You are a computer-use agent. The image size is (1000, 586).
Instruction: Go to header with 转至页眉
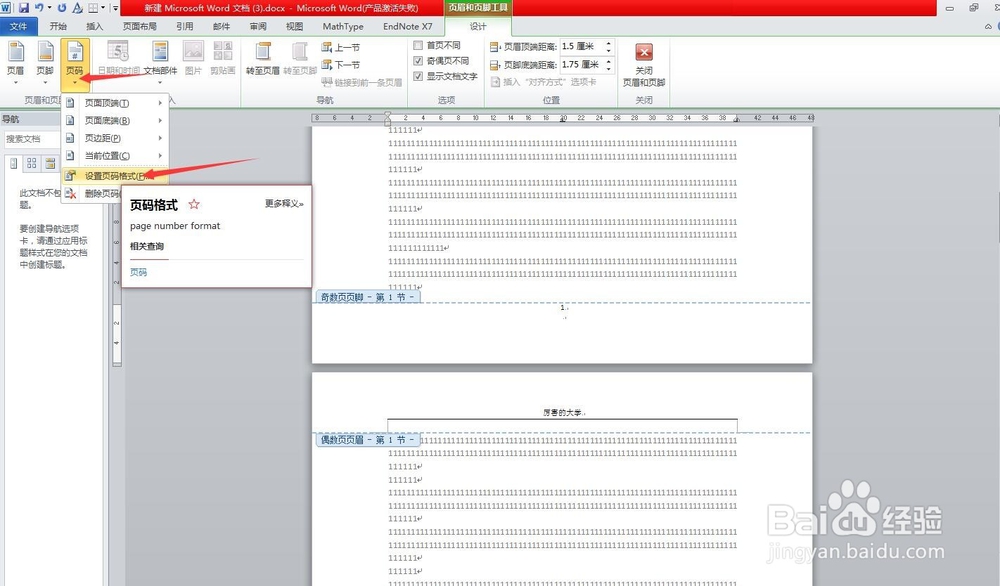263,59
